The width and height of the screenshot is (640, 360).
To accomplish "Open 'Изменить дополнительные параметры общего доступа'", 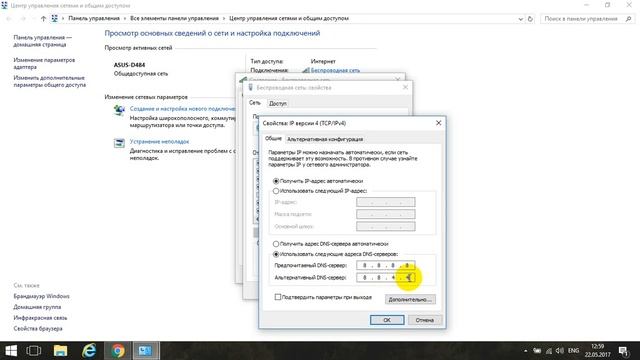I will coord(49,81).
